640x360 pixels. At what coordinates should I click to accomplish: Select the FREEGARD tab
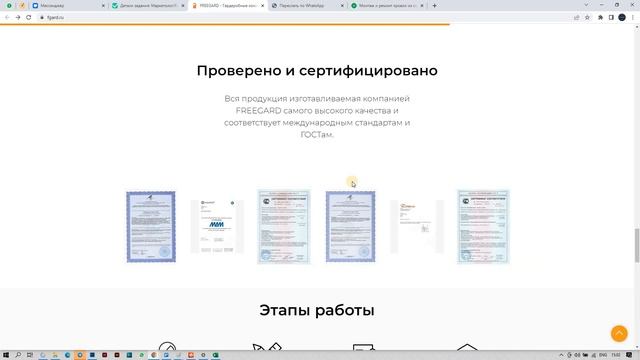pos(227,6)
